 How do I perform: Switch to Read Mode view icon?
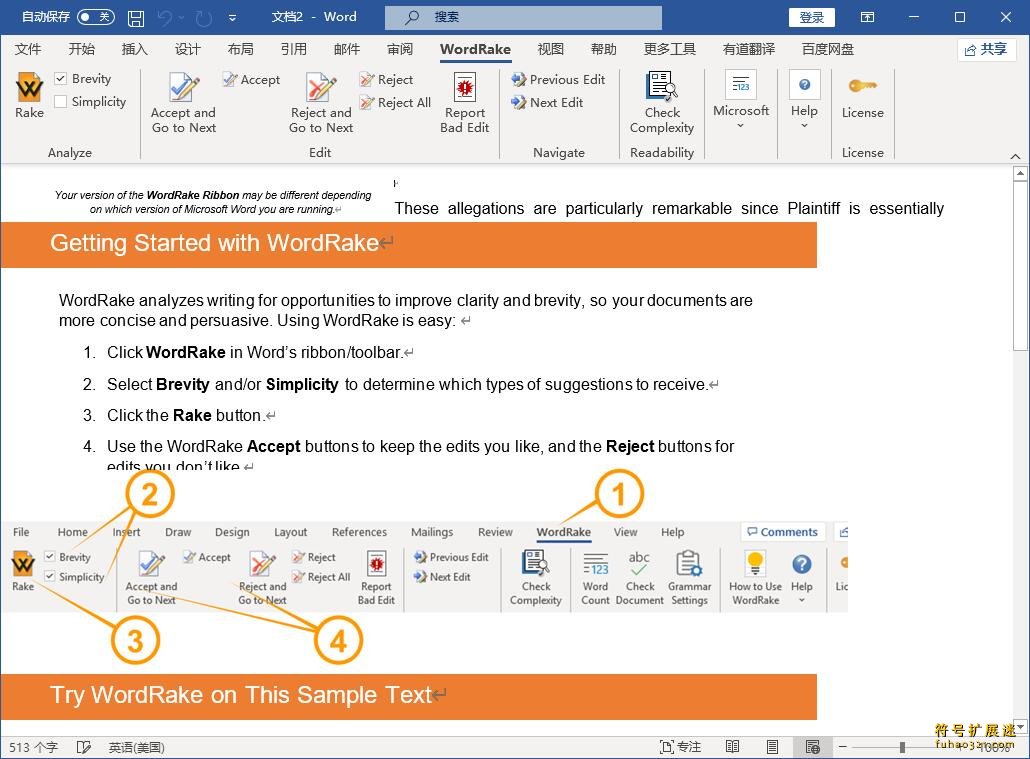click(x=732, y=747)
